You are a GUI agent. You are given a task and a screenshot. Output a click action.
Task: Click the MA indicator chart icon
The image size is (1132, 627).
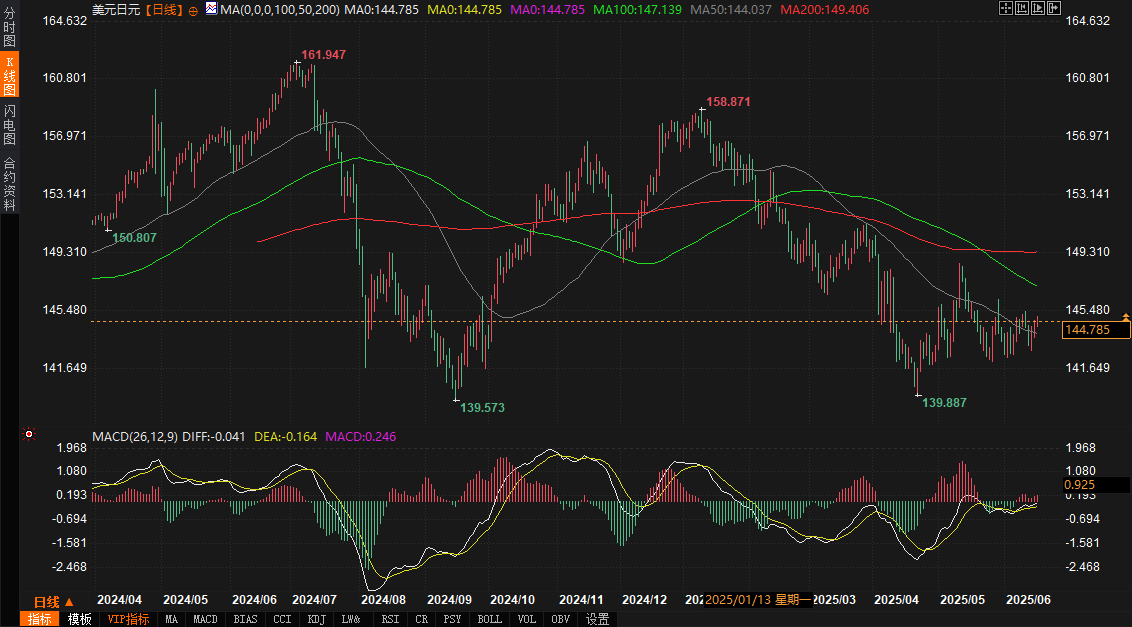pos(211,9)
